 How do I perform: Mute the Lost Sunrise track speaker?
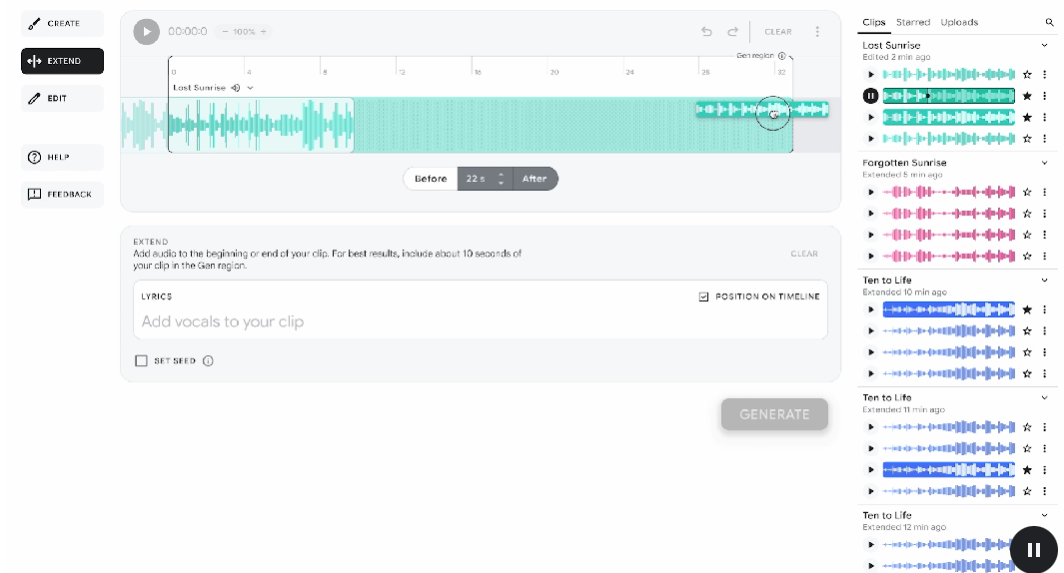pyautogui.click(x=235, y=88)
